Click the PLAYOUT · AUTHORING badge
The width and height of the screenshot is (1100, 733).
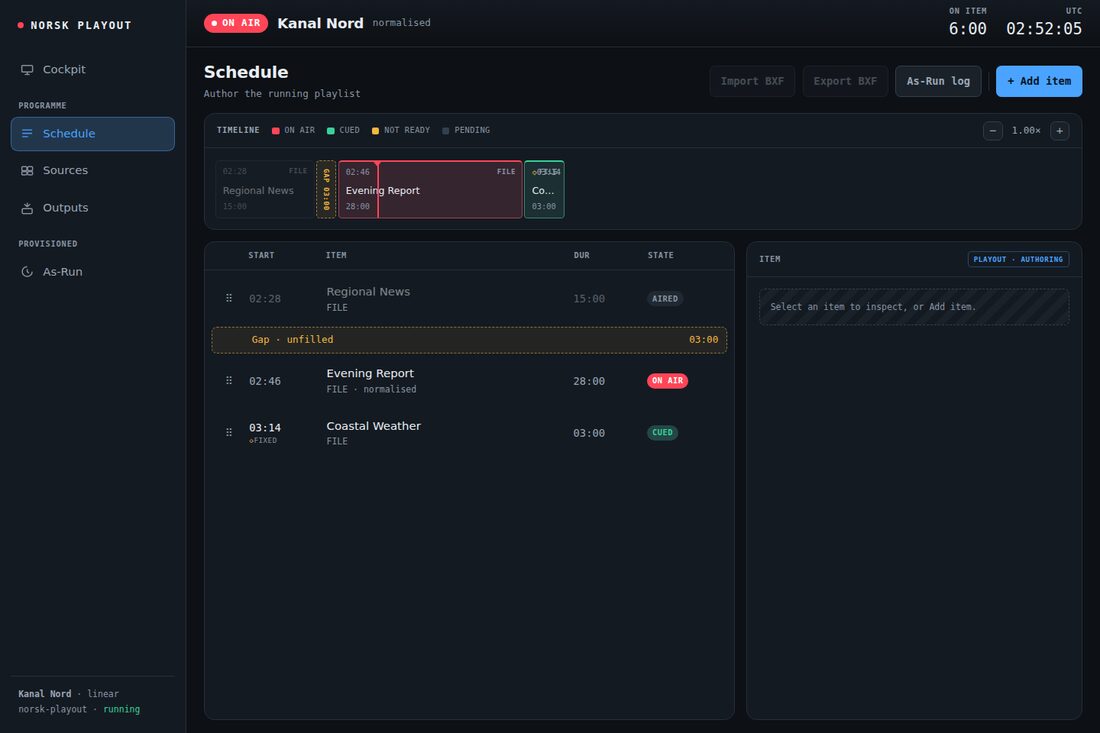point(1018,260)
